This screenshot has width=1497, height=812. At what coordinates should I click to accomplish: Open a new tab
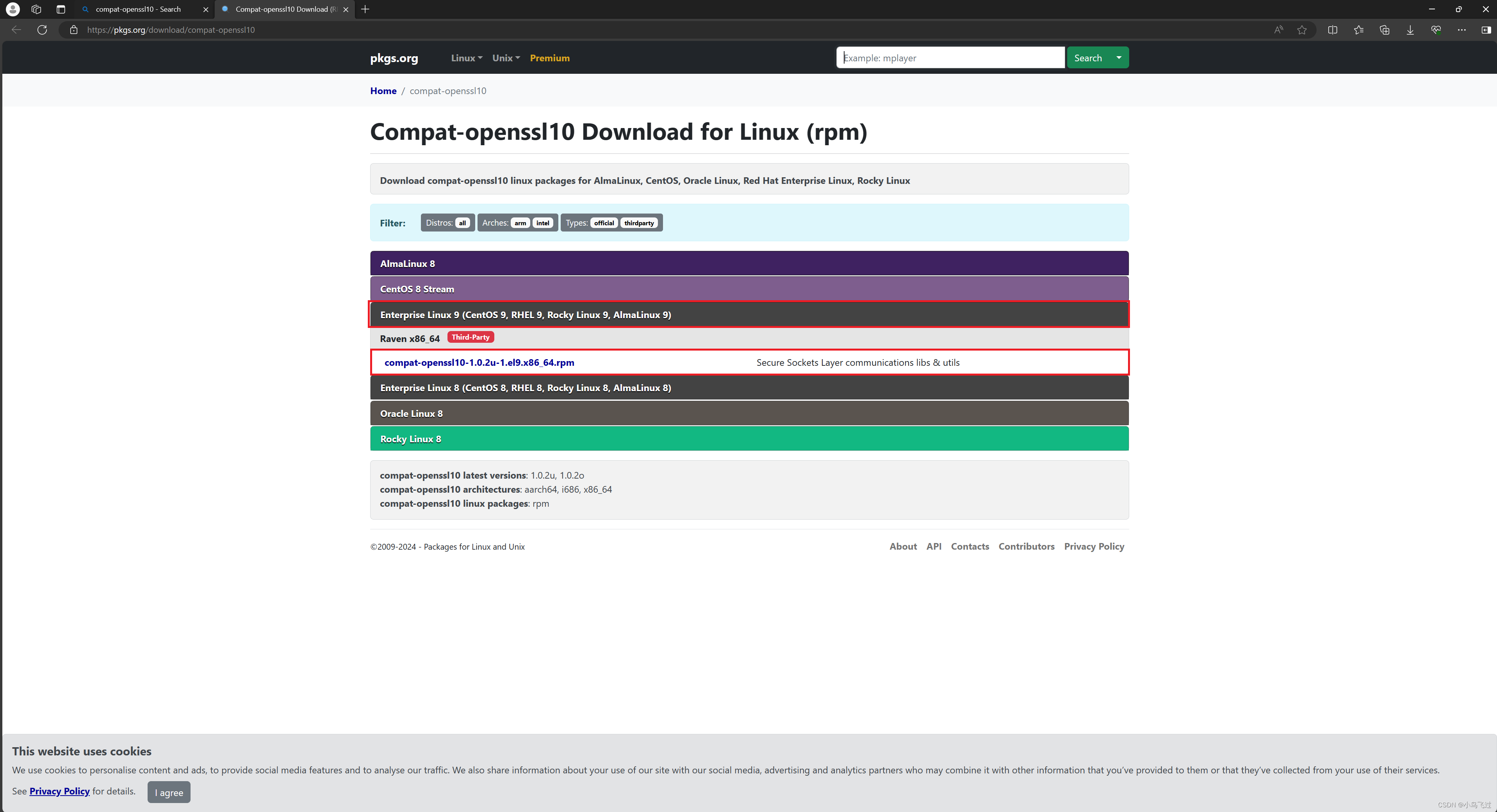(365, 9)
